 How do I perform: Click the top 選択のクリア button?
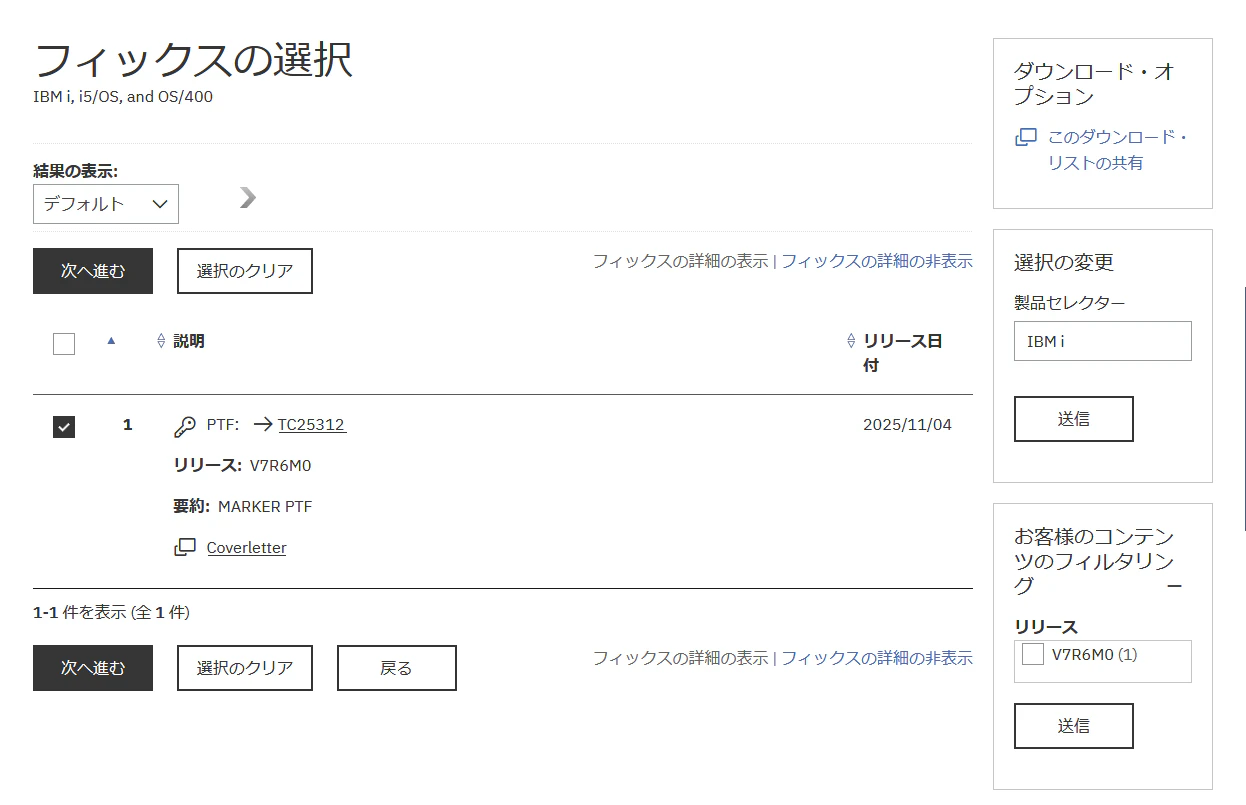245,271
